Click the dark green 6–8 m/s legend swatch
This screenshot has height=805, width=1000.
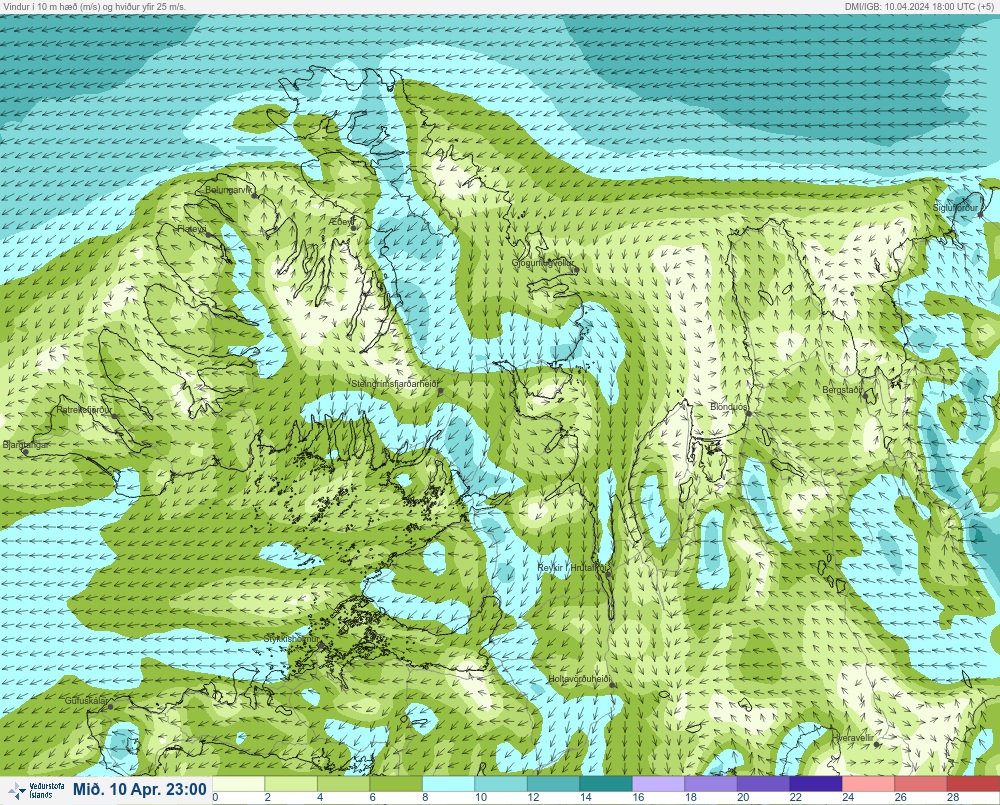(396, 783)
